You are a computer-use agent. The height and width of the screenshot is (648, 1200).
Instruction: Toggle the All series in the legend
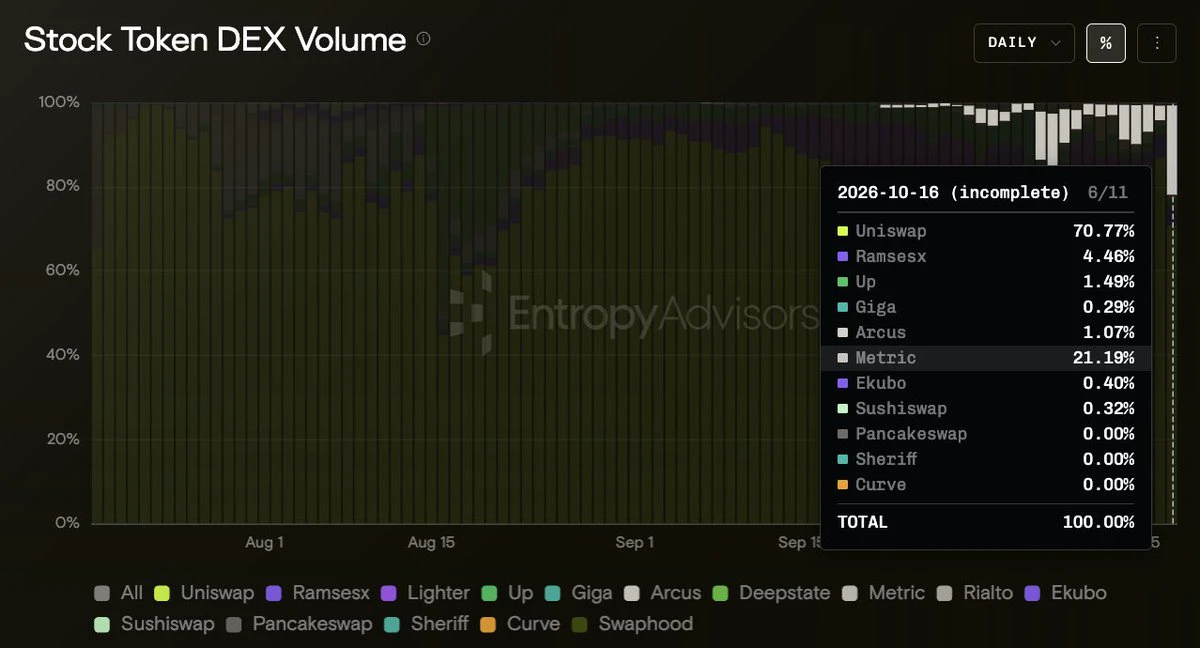(118, 593)
